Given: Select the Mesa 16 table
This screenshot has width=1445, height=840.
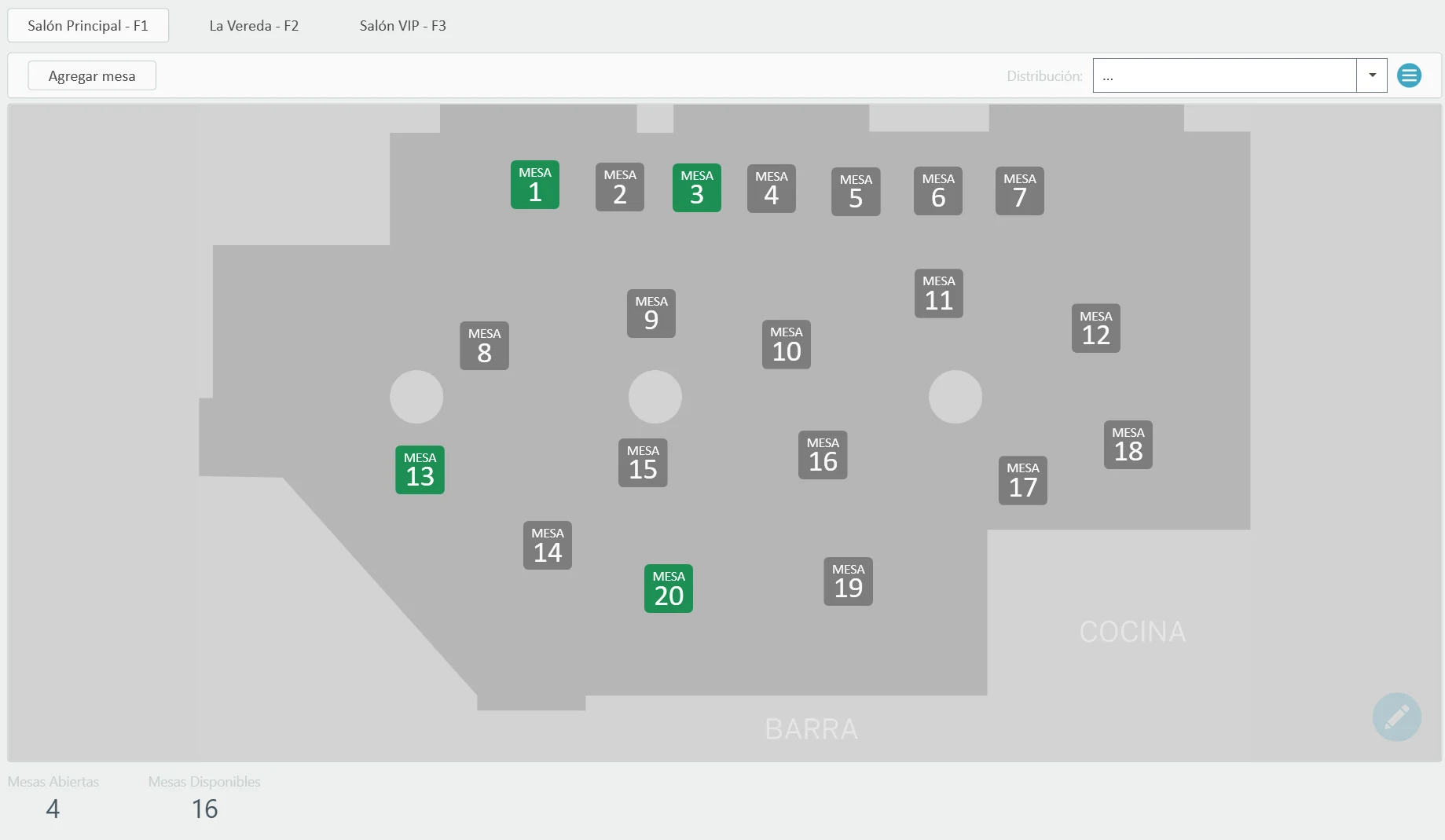Looking at the screenshot, I should click(823, 455).
